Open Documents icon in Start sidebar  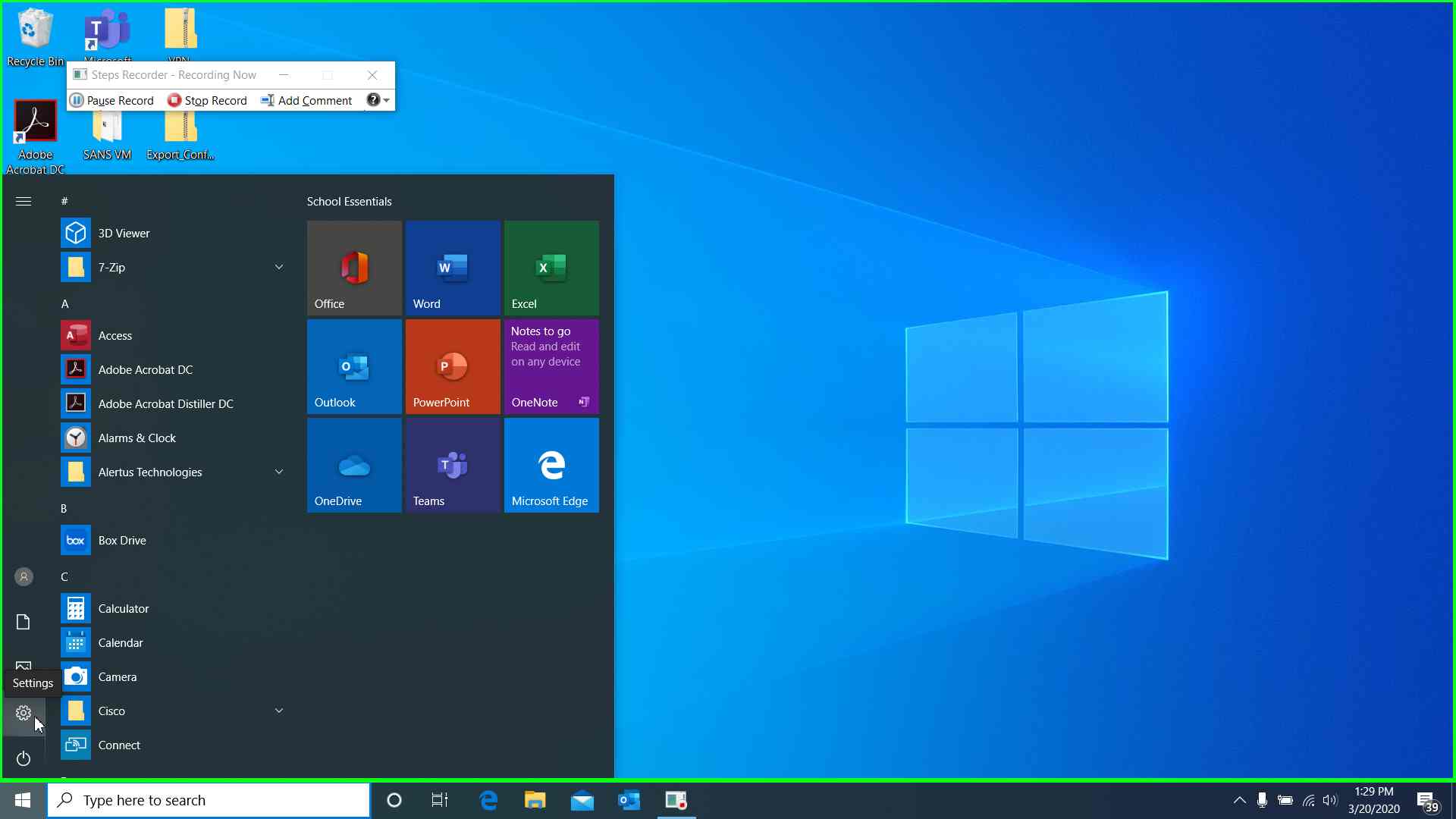[24, 622]
